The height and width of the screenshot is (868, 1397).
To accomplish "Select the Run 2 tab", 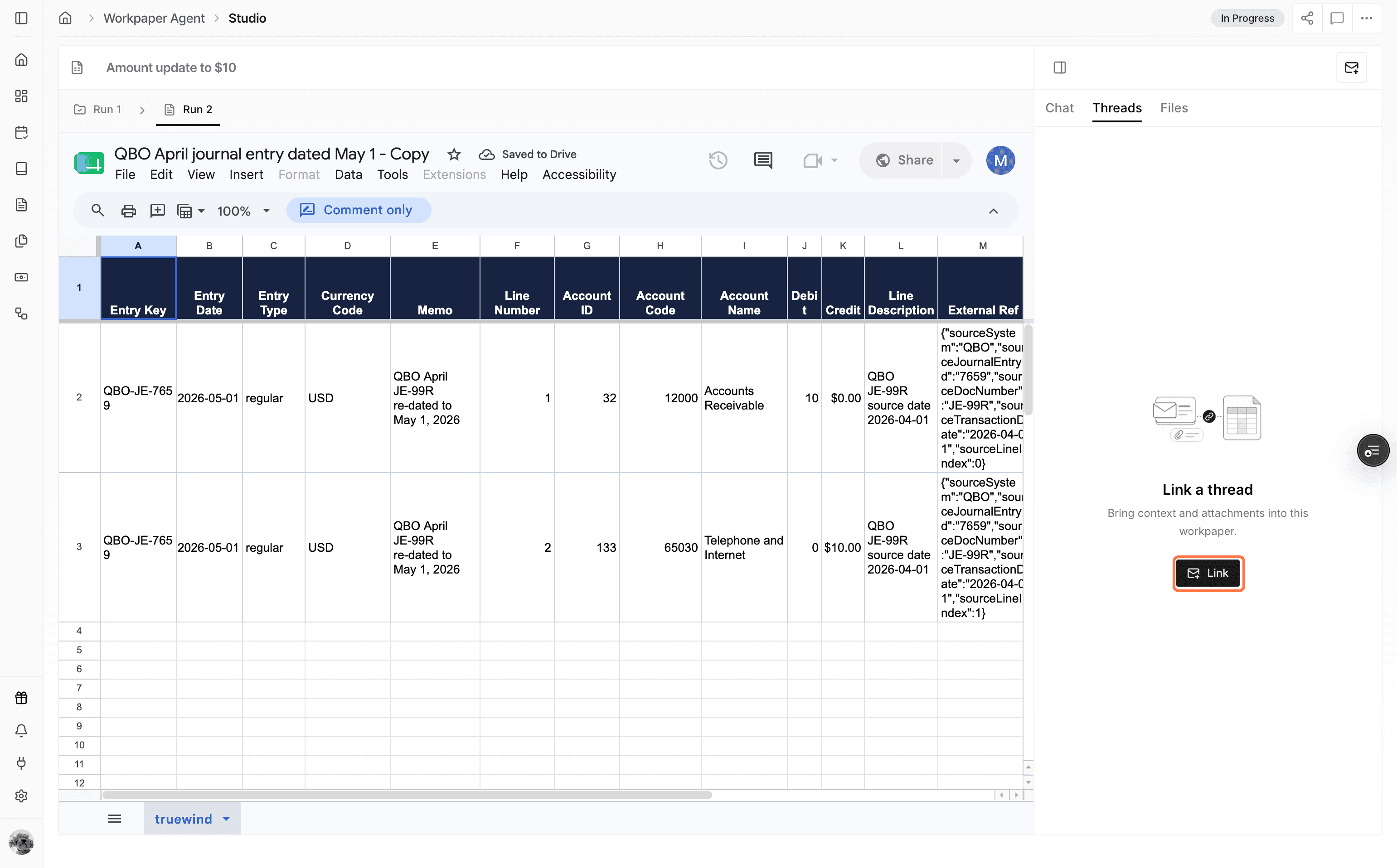I will pyautogui.click(x=189, y=109).
